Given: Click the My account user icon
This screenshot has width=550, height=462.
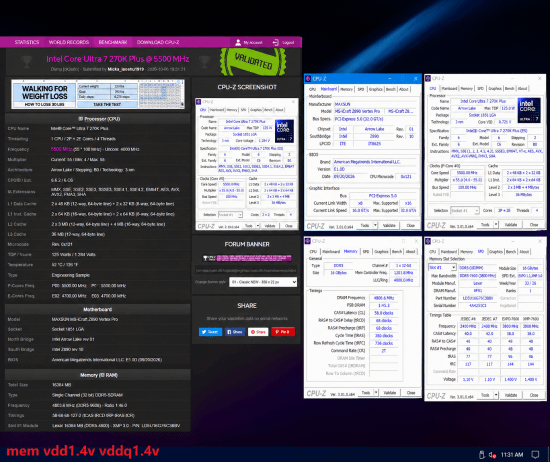Looking at the screenshot, I should tap(238, 42).
